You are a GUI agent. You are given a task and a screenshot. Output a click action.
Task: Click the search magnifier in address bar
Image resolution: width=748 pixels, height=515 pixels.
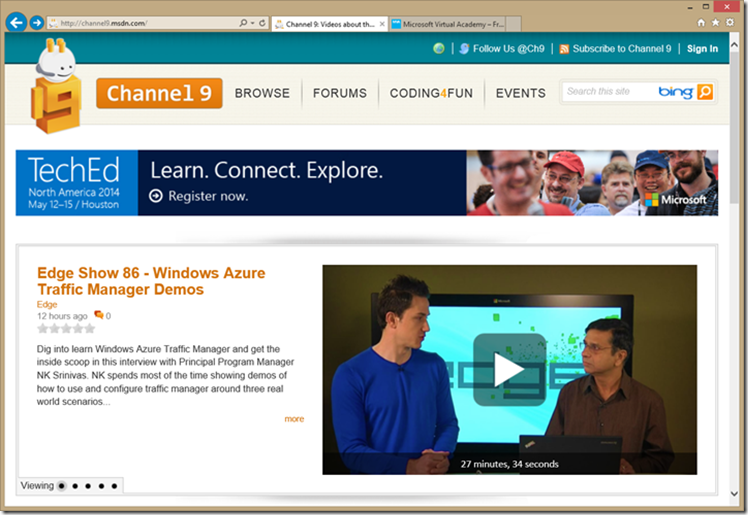(243, 23)
